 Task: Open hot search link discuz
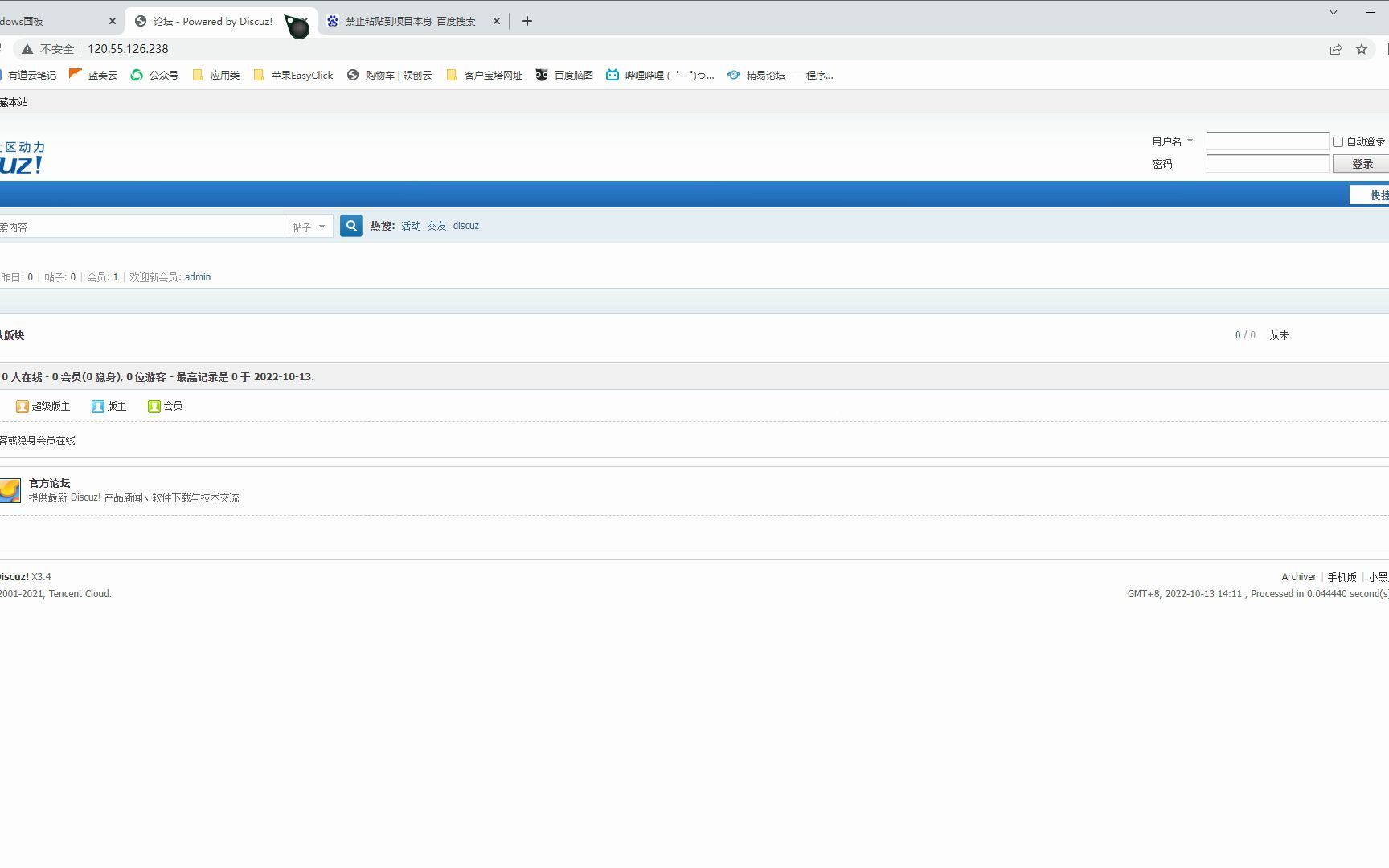pyautogui.click(x=466, y=226)
